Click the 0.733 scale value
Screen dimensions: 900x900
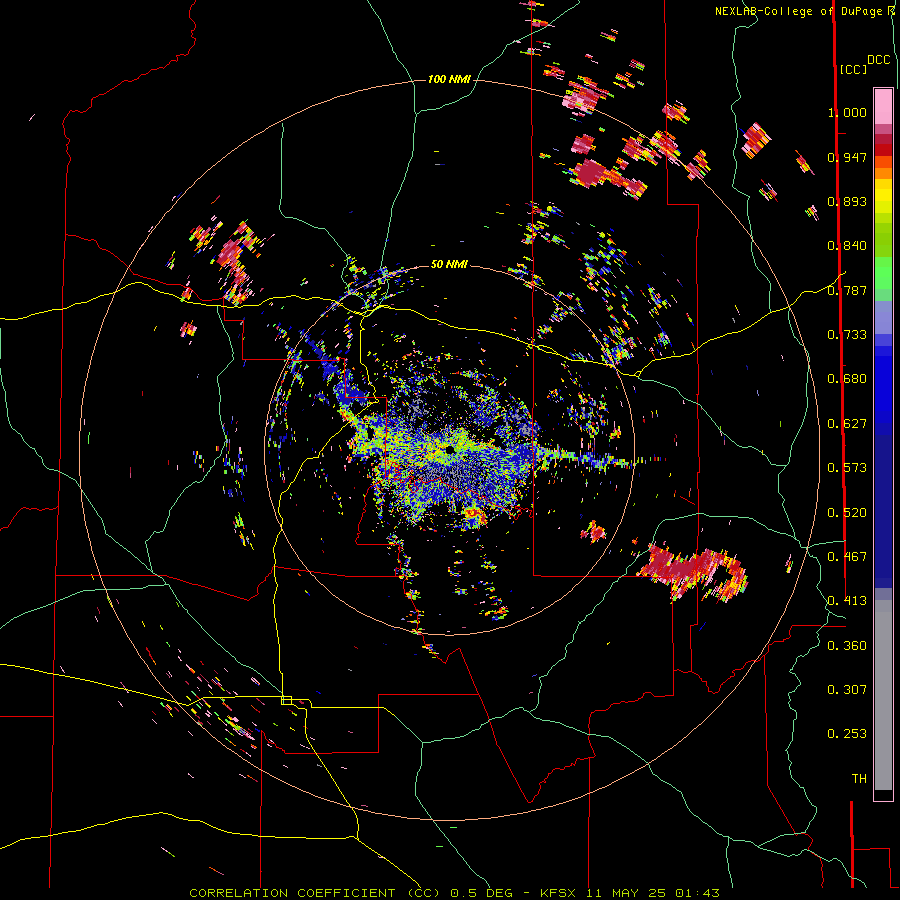847,335
